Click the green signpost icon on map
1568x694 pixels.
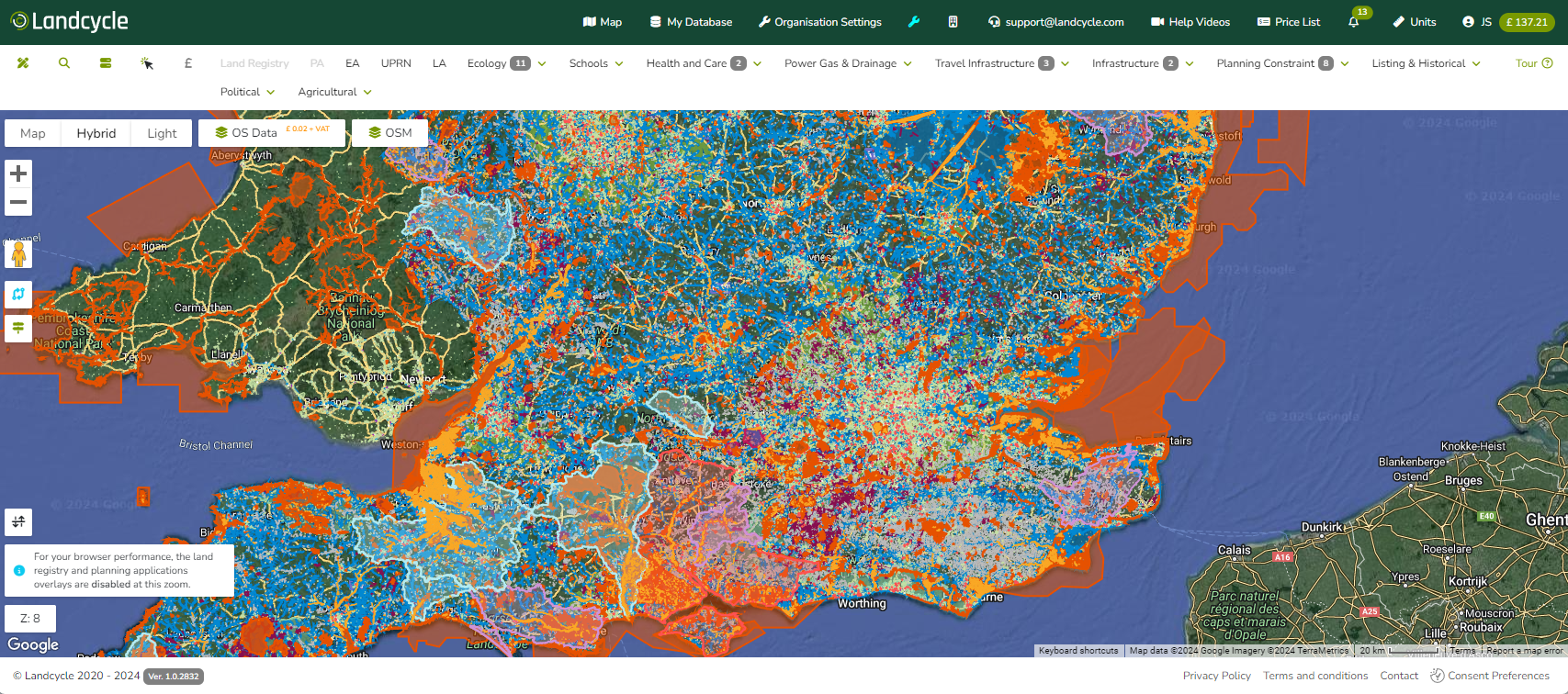pos(18,328)
